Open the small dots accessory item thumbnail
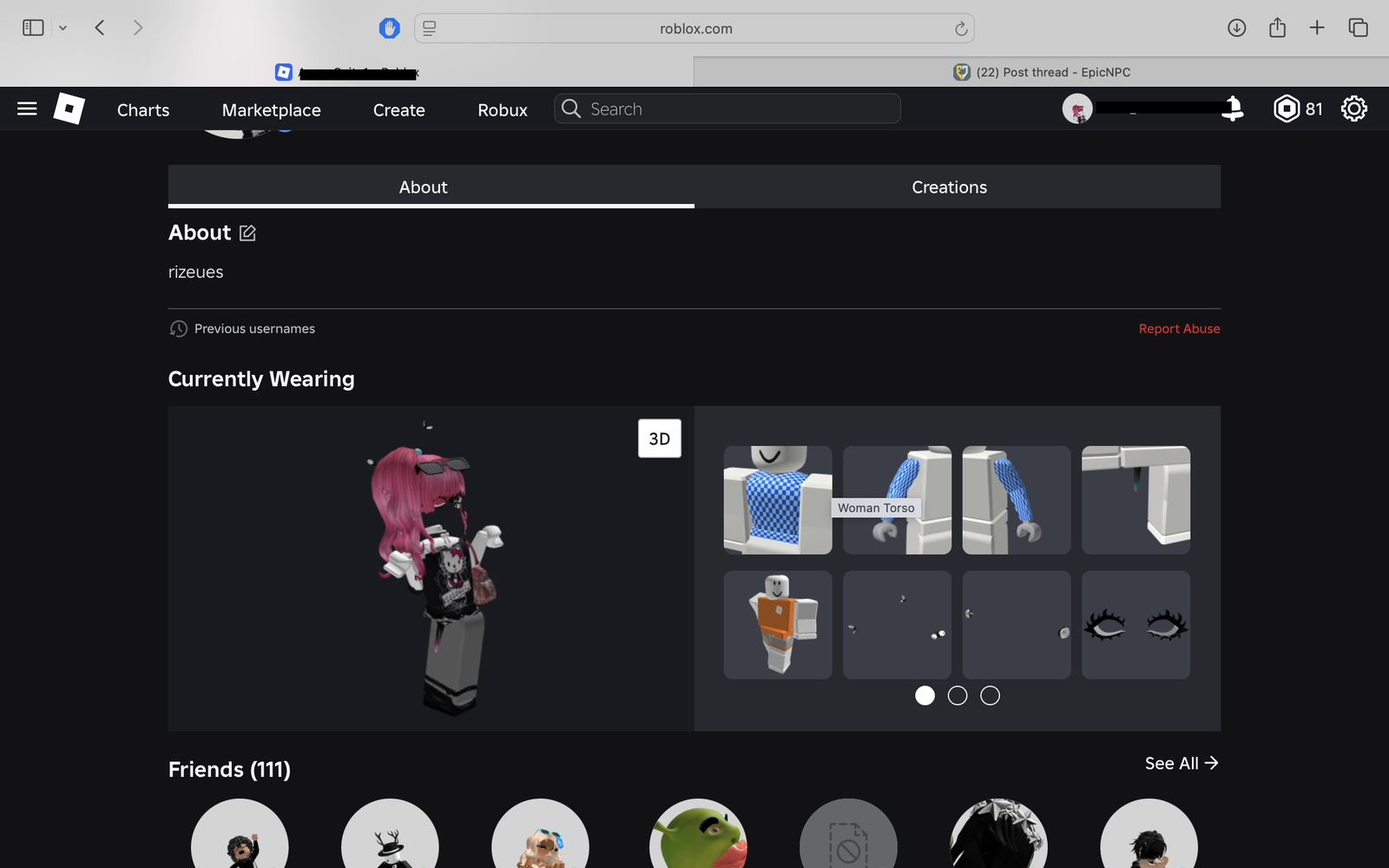 [897, 625]
